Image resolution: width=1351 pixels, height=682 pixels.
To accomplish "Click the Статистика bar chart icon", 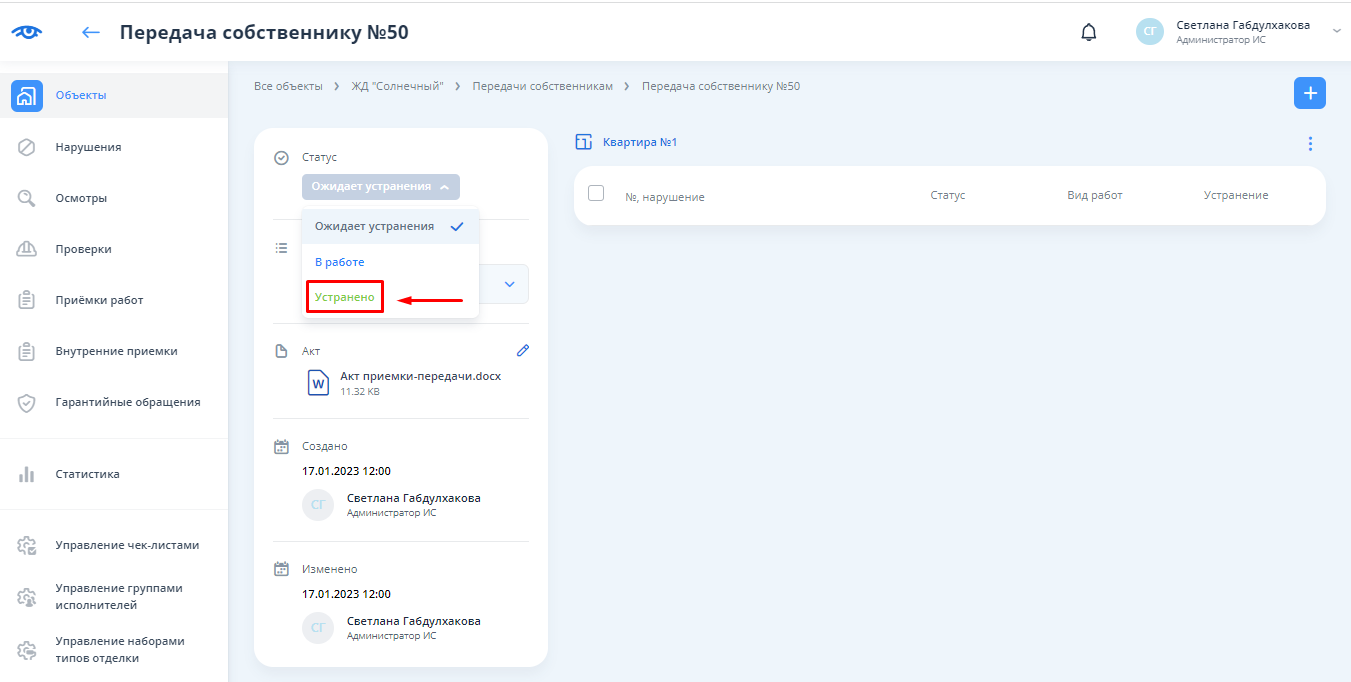I will tap(27, 474).
